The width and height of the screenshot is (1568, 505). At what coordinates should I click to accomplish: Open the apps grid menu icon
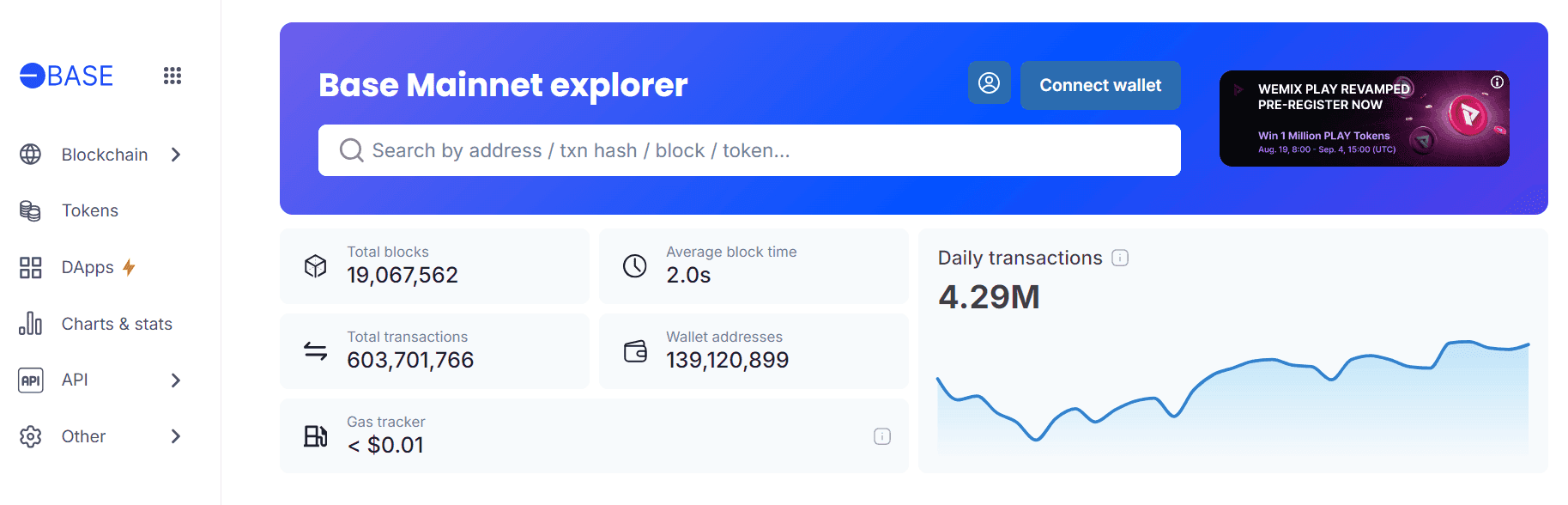click(x=173, y=76)
